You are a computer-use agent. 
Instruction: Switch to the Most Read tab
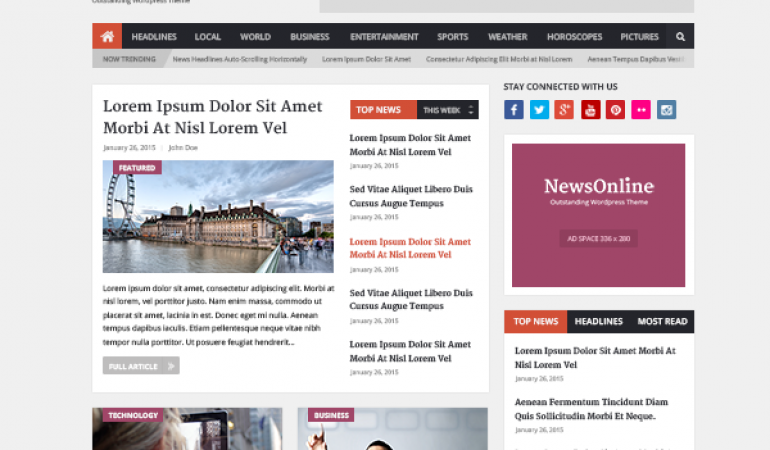[662, 322]
